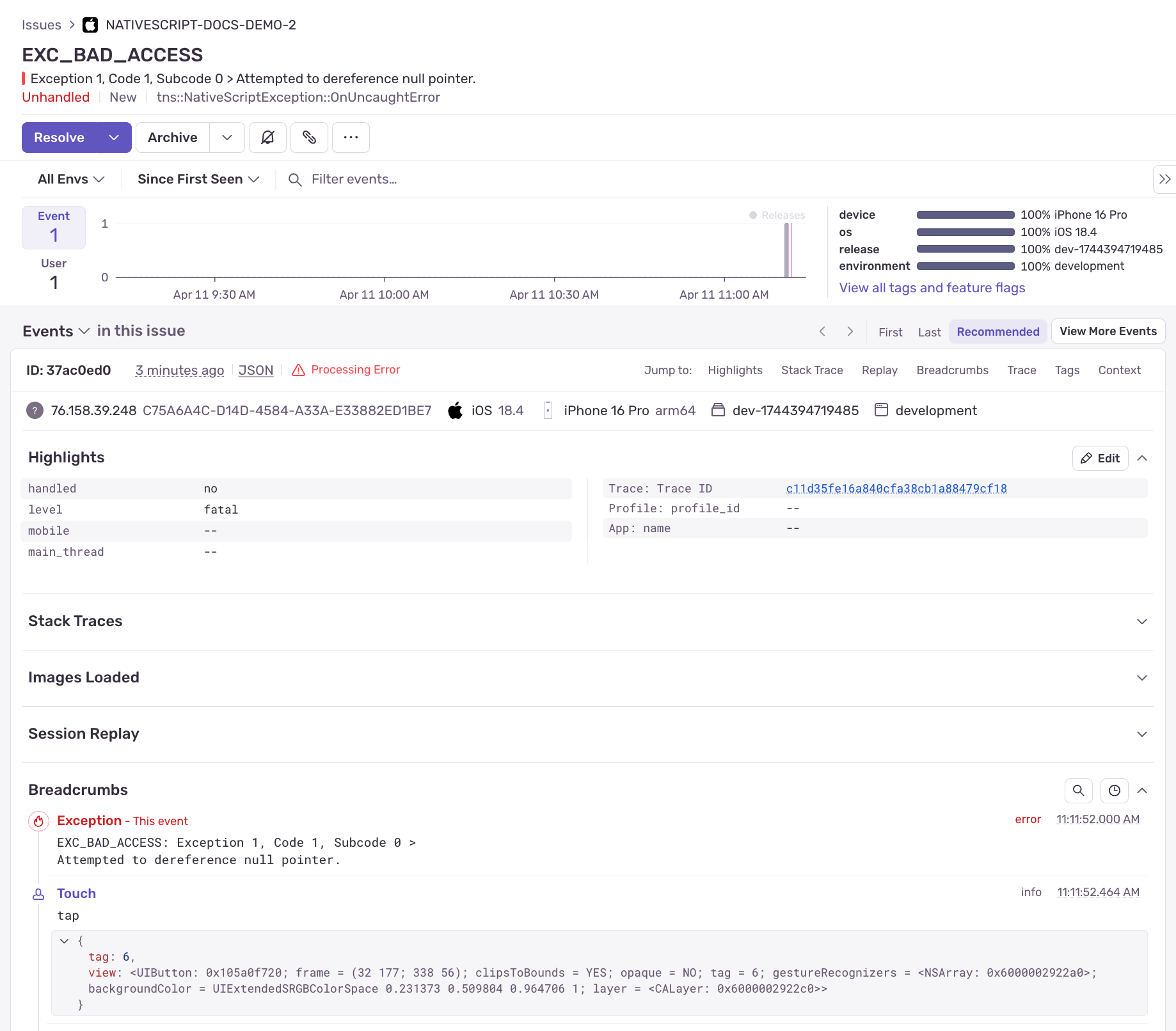Switch to the Recommended events tab
This screenshot has height=1031, width=1176.
pyautogui.click(x=997, y=331)
